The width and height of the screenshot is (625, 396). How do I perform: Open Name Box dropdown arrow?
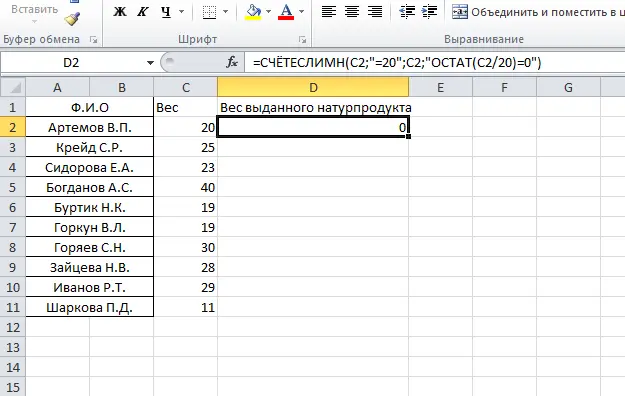tap(150, 63)
